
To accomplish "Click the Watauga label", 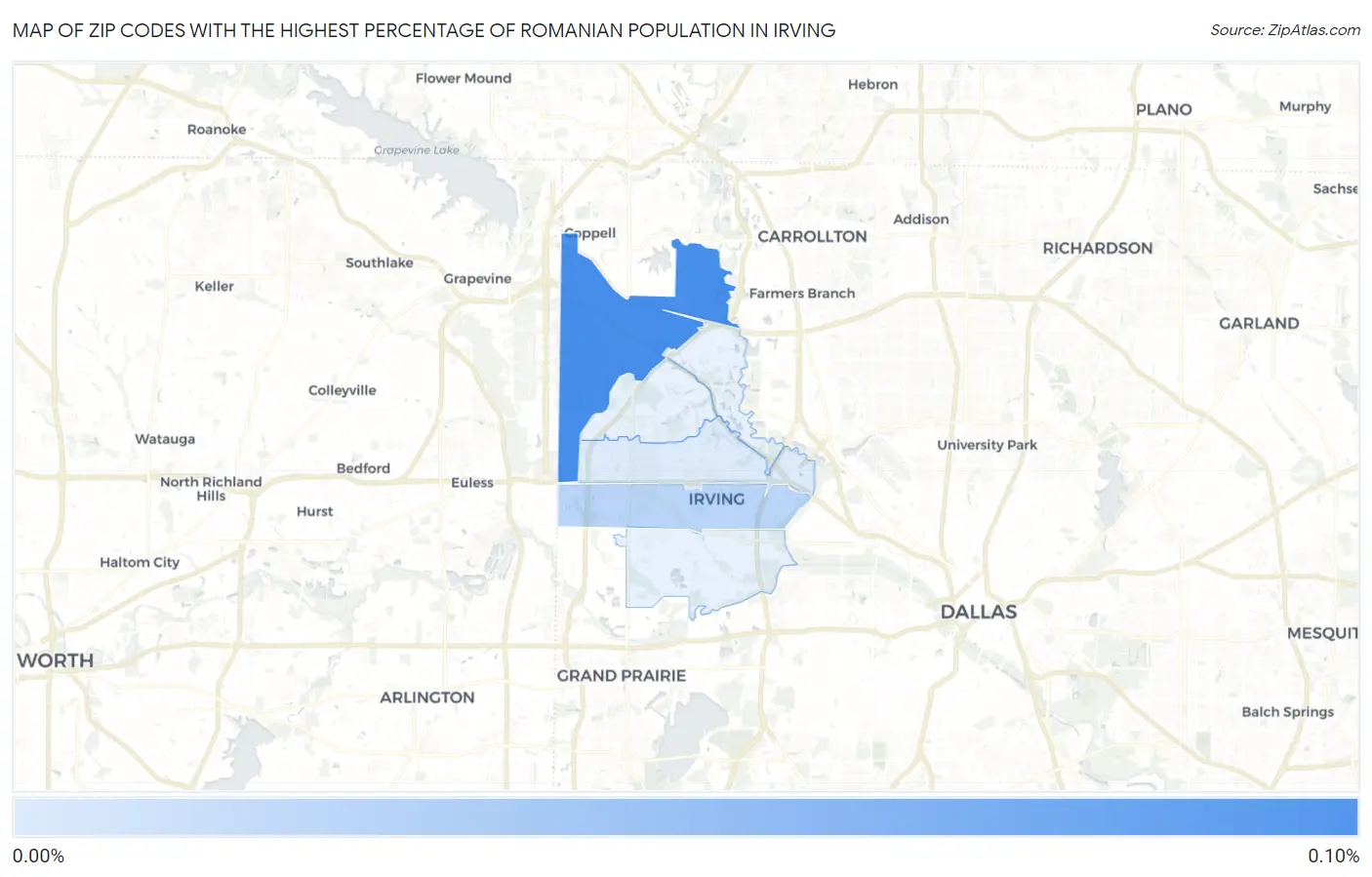I will pyautogui.click(x=165, y=439).
